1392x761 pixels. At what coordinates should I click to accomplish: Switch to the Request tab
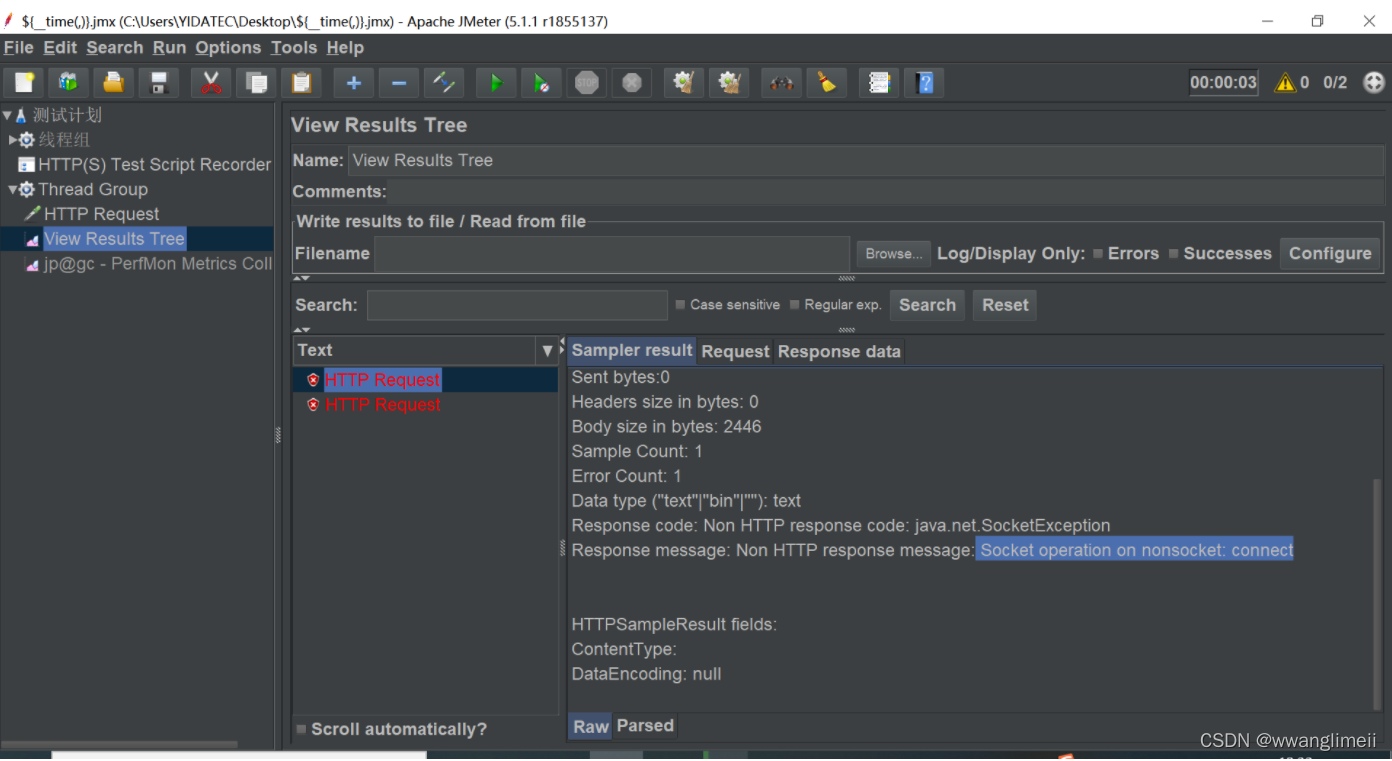click(735, 351)
